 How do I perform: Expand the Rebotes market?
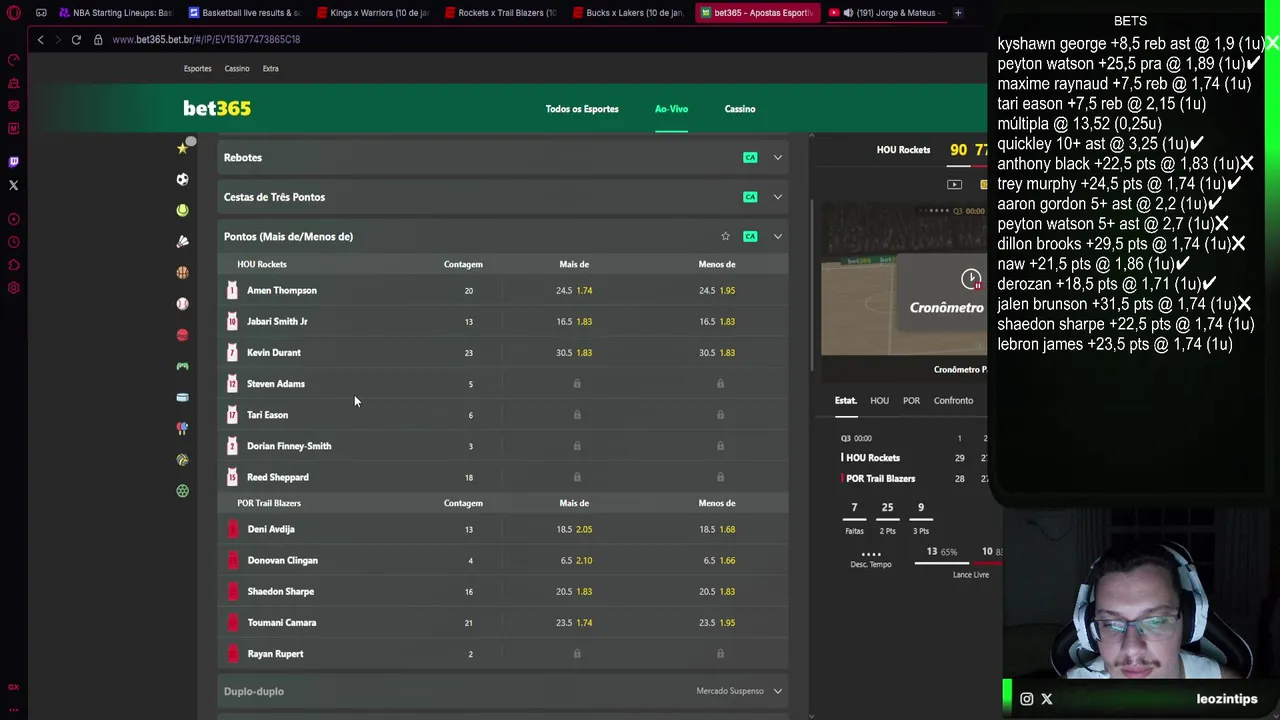click(778, 157)
